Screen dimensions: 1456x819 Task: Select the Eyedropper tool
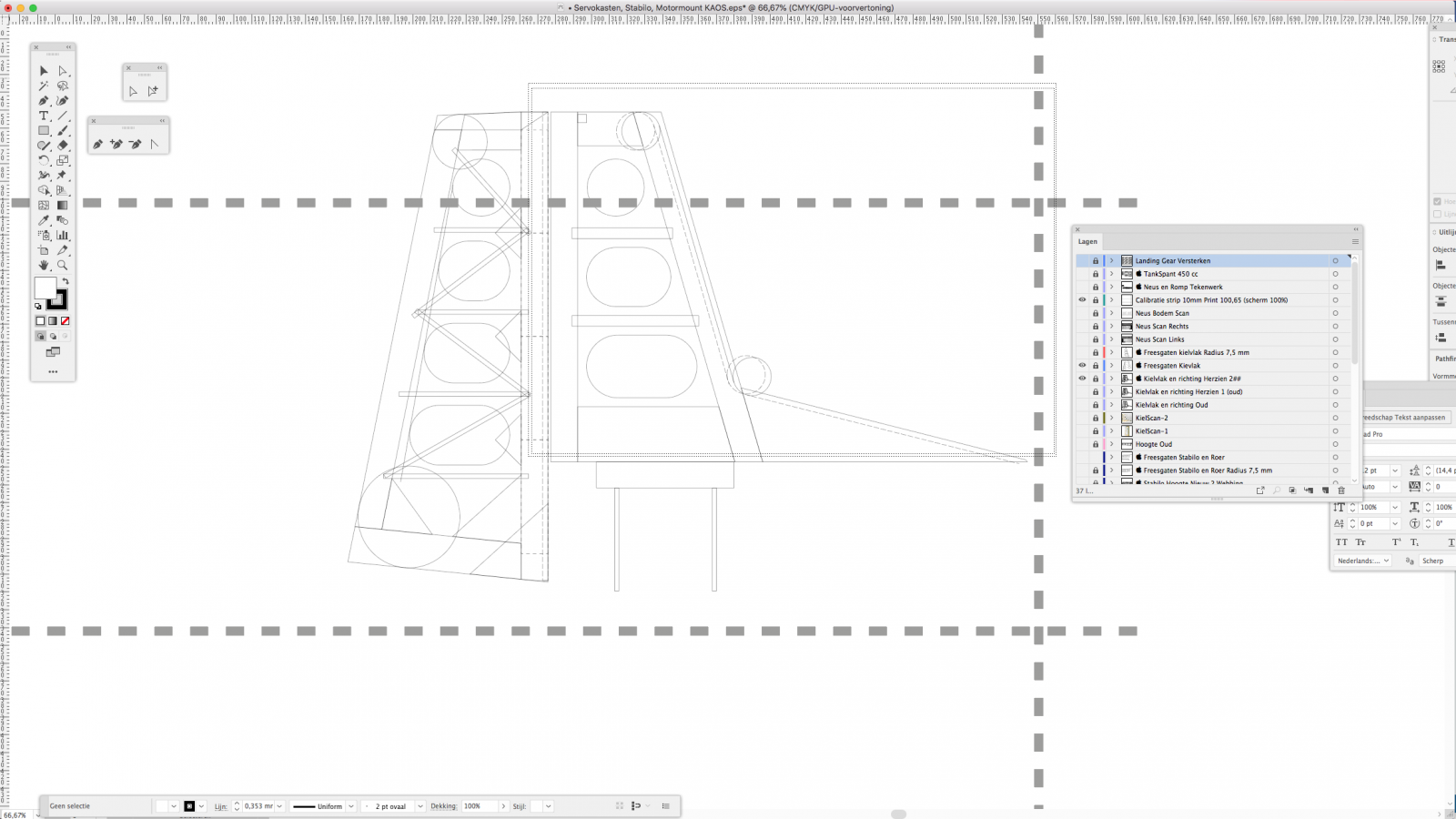44,220
